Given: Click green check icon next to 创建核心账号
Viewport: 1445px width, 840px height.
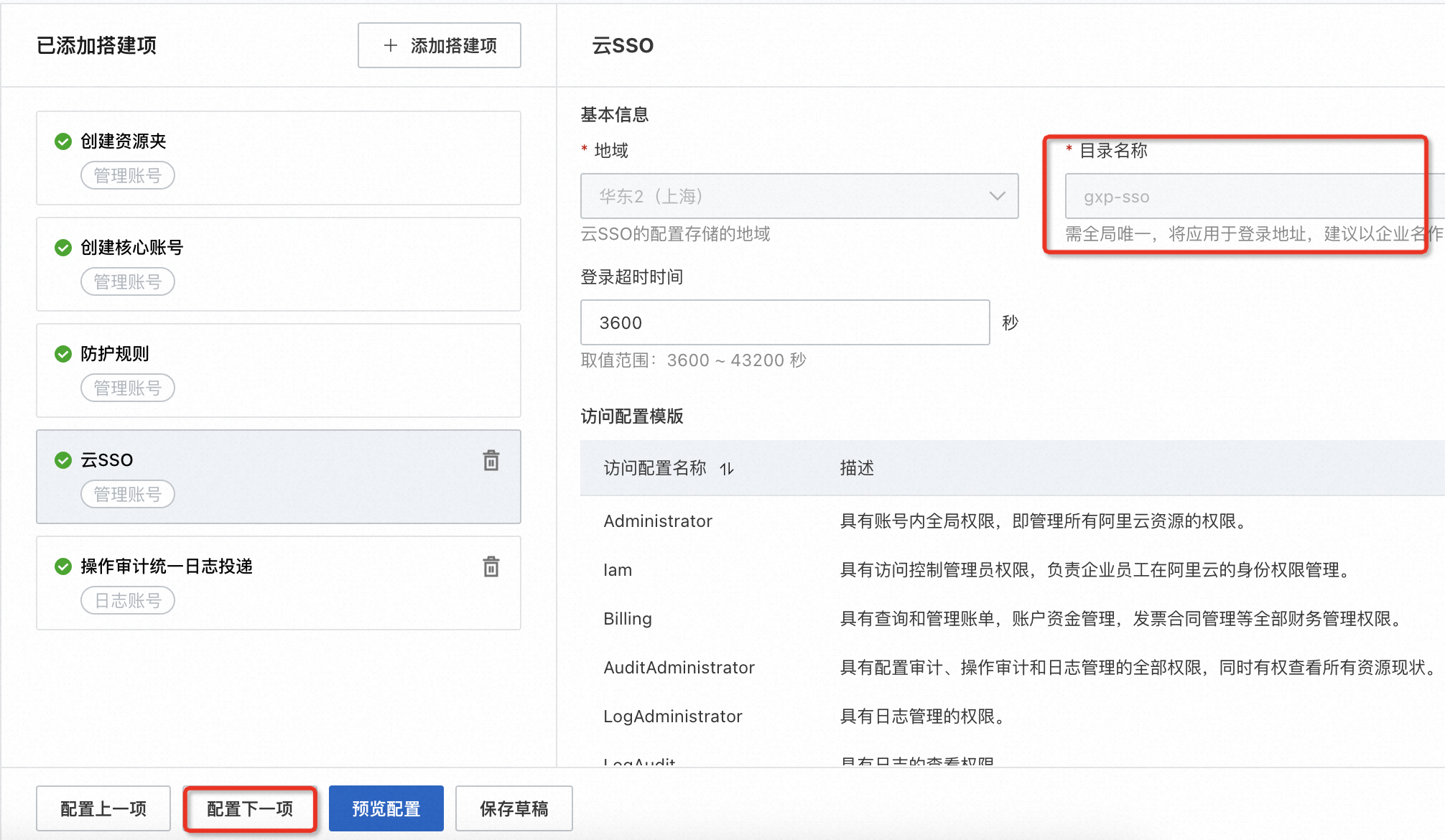Looking at the screenshot, I should pos(63,248).
